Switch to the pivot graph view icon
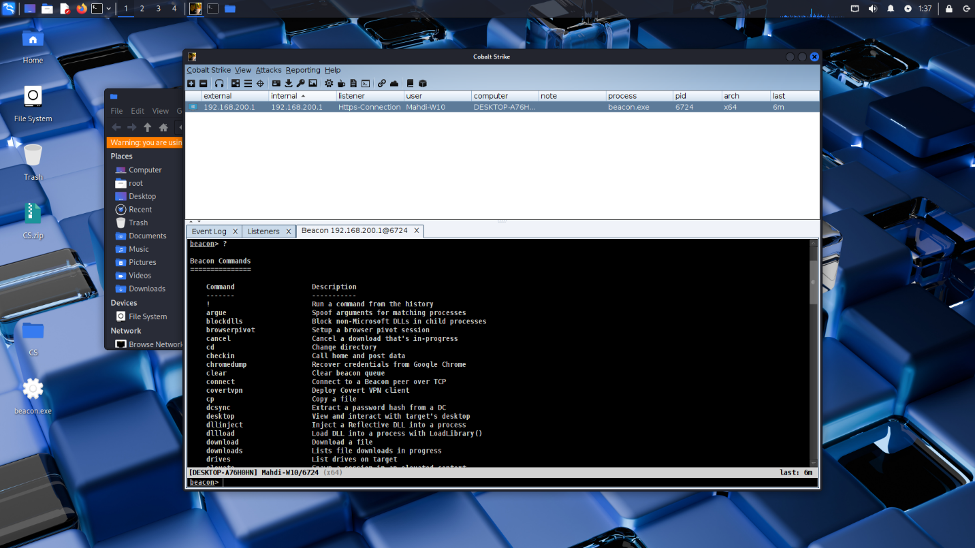This screenshot has height=550, width=977. pyautogui.click(x=236, y=83)
